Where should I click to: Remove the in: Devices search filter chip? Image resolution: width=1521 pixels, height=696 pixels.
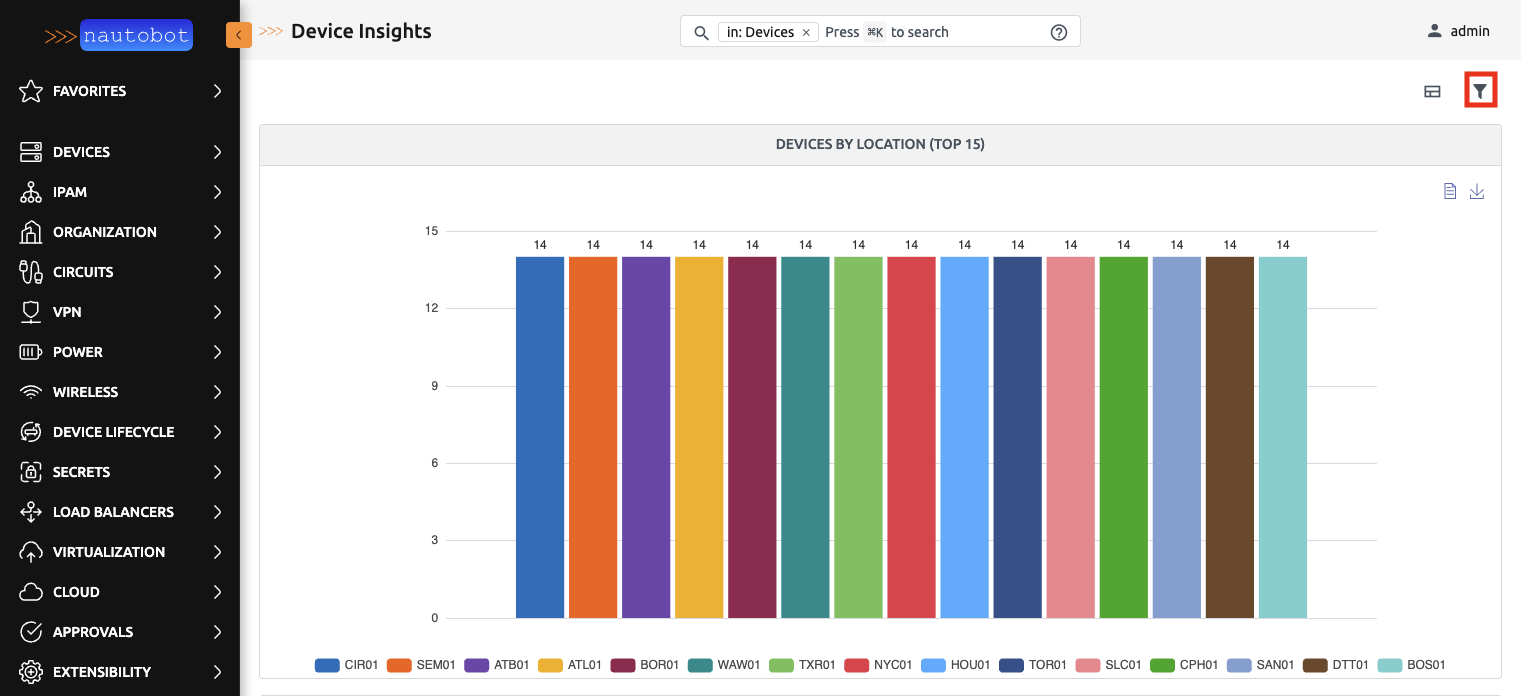click(806, 31)
